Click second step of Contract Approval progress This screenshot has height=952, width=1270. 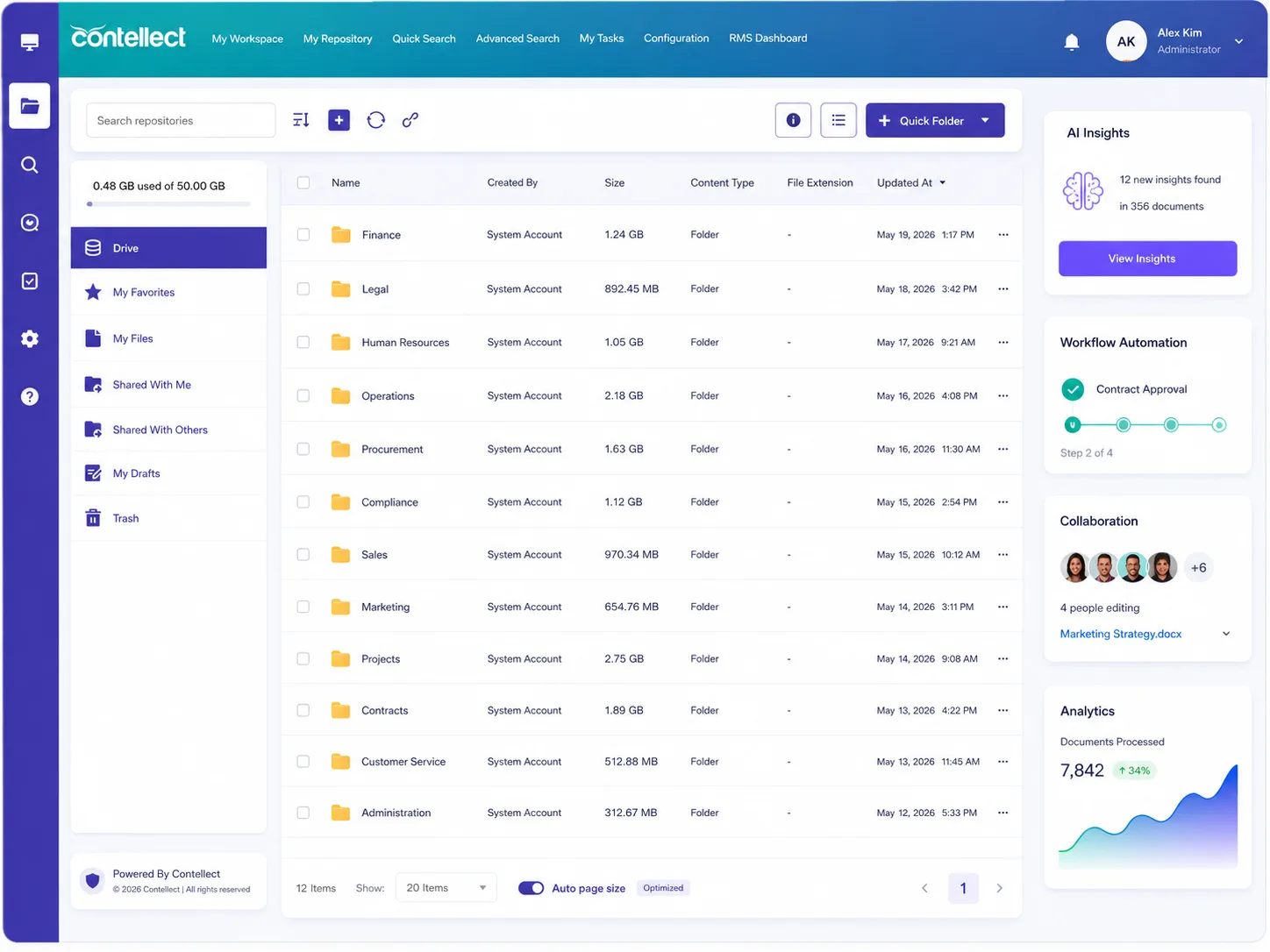pyautogui.click(x=1123, y=425)
